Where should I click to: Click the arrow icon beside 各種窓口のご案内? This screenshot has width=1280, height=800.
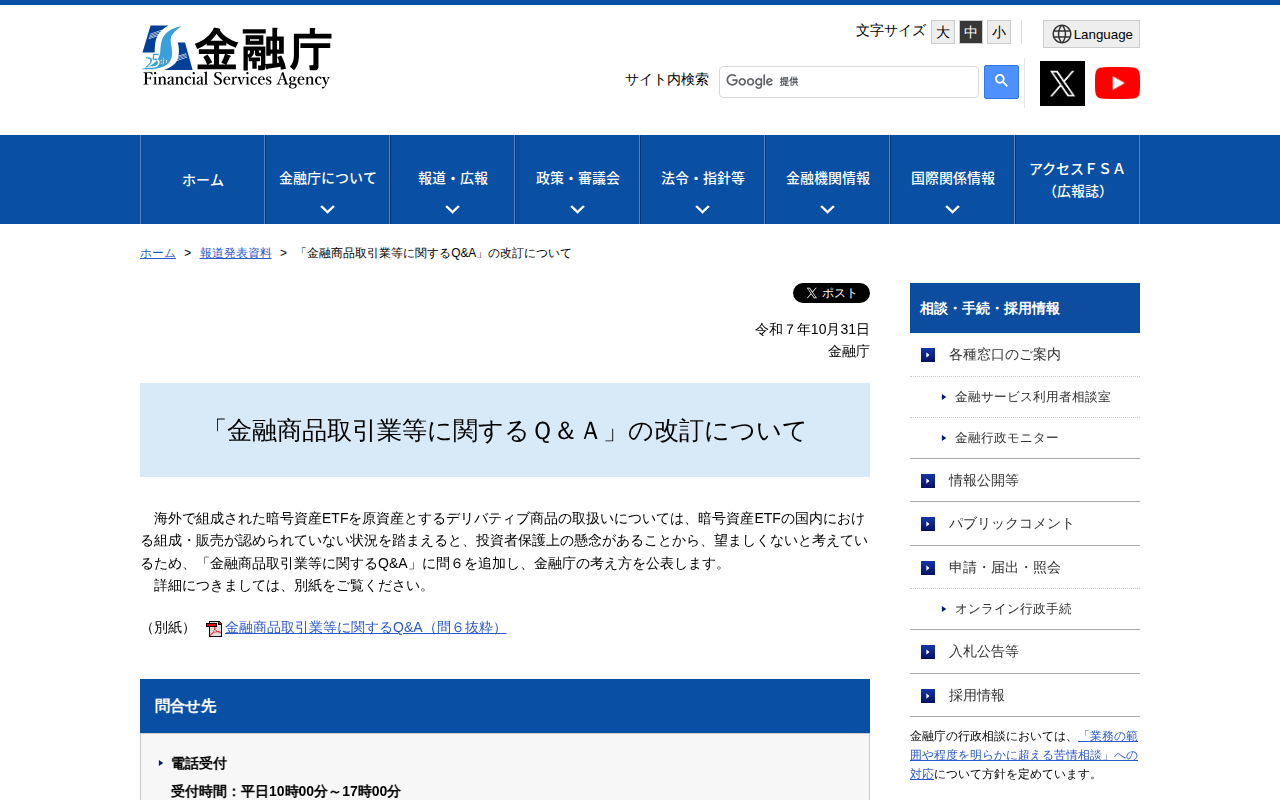[x=928, y=355]
